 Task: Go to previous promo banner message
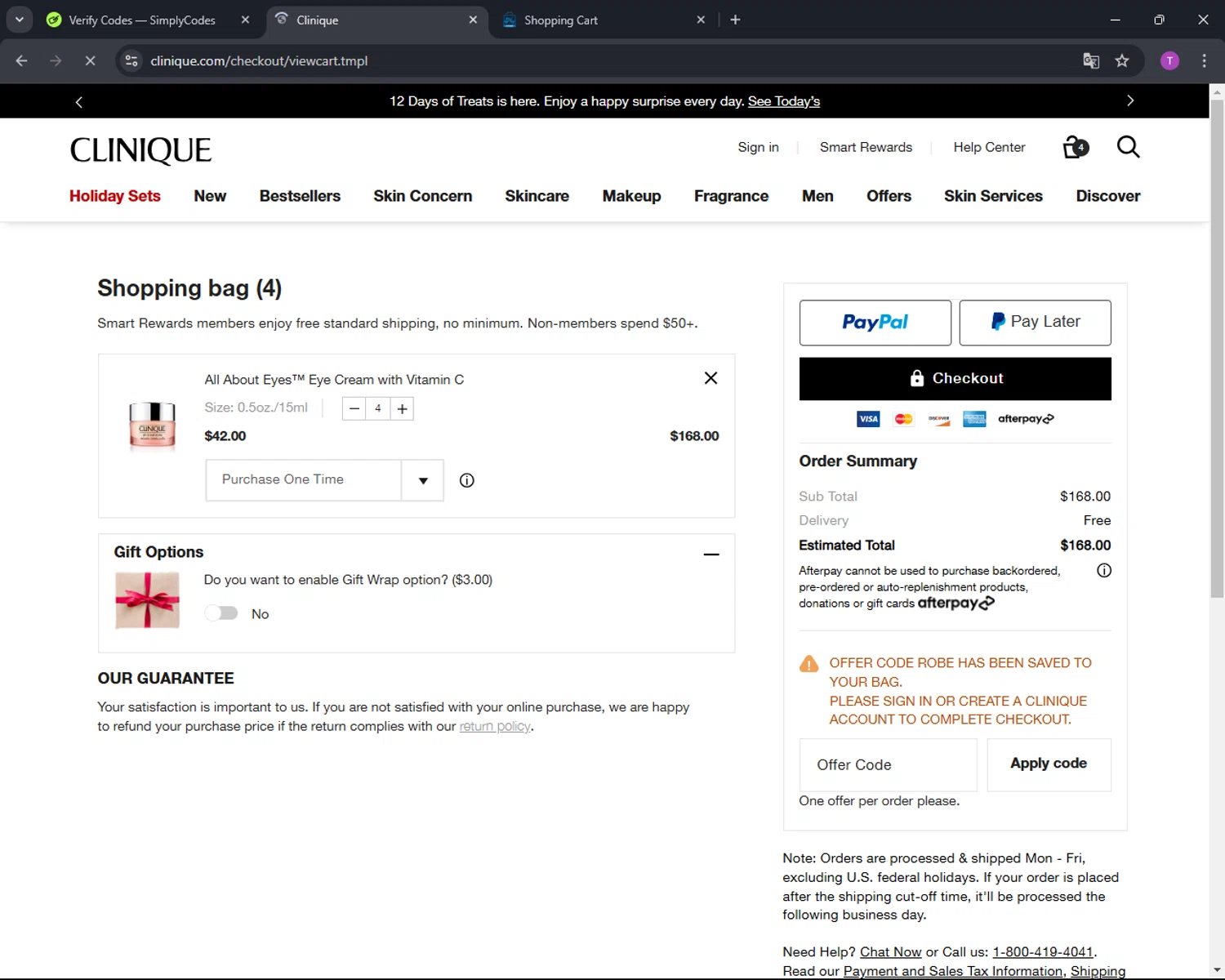tap(78, 101)
